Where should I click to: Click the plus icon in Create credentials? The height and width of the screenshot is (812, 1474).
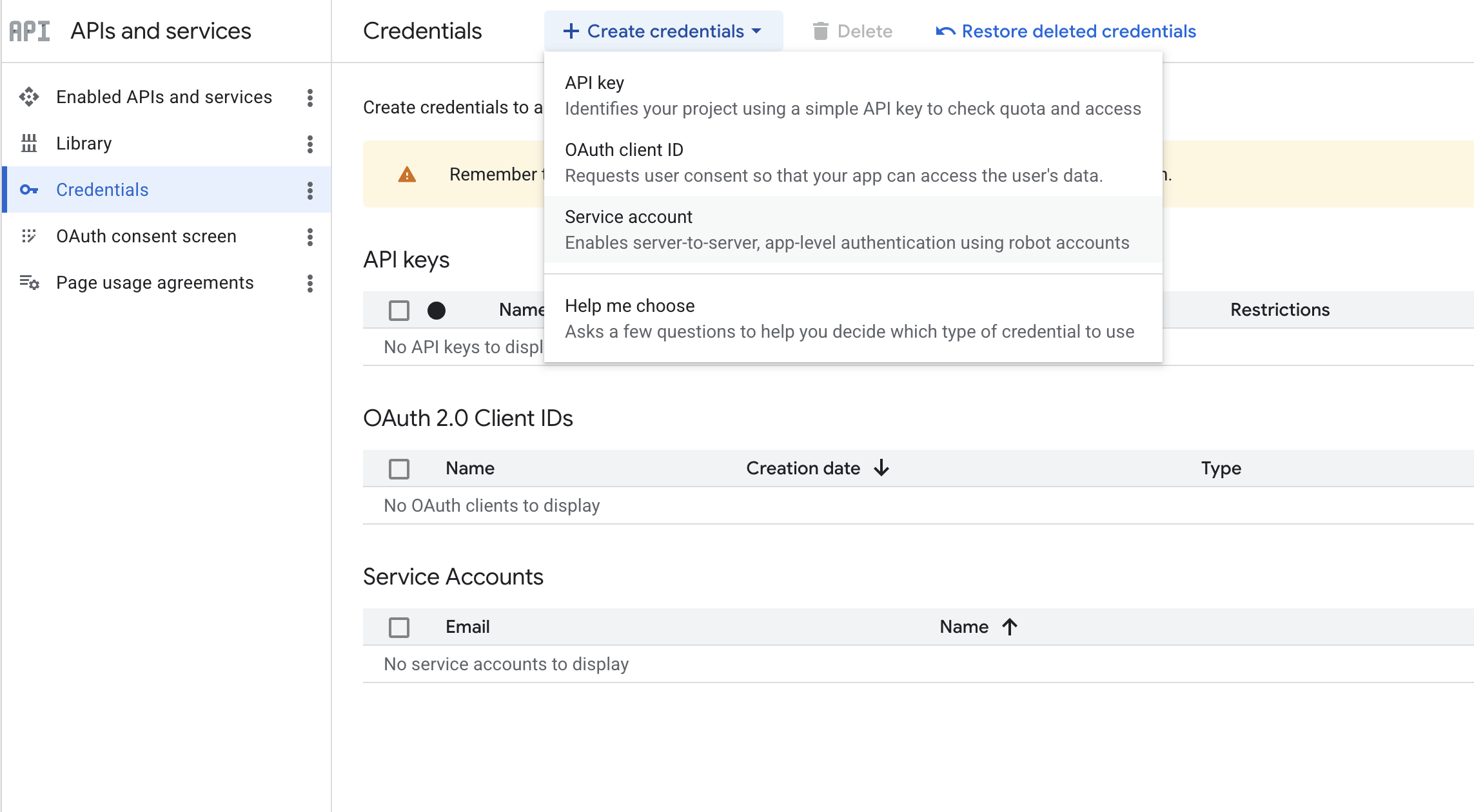571,31
